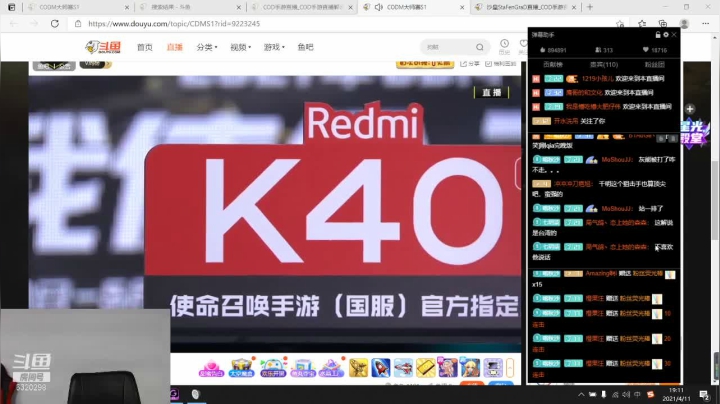
Task: Select 直播 in navigation bar
Action: pyautogui.click(x=174, y=47)
